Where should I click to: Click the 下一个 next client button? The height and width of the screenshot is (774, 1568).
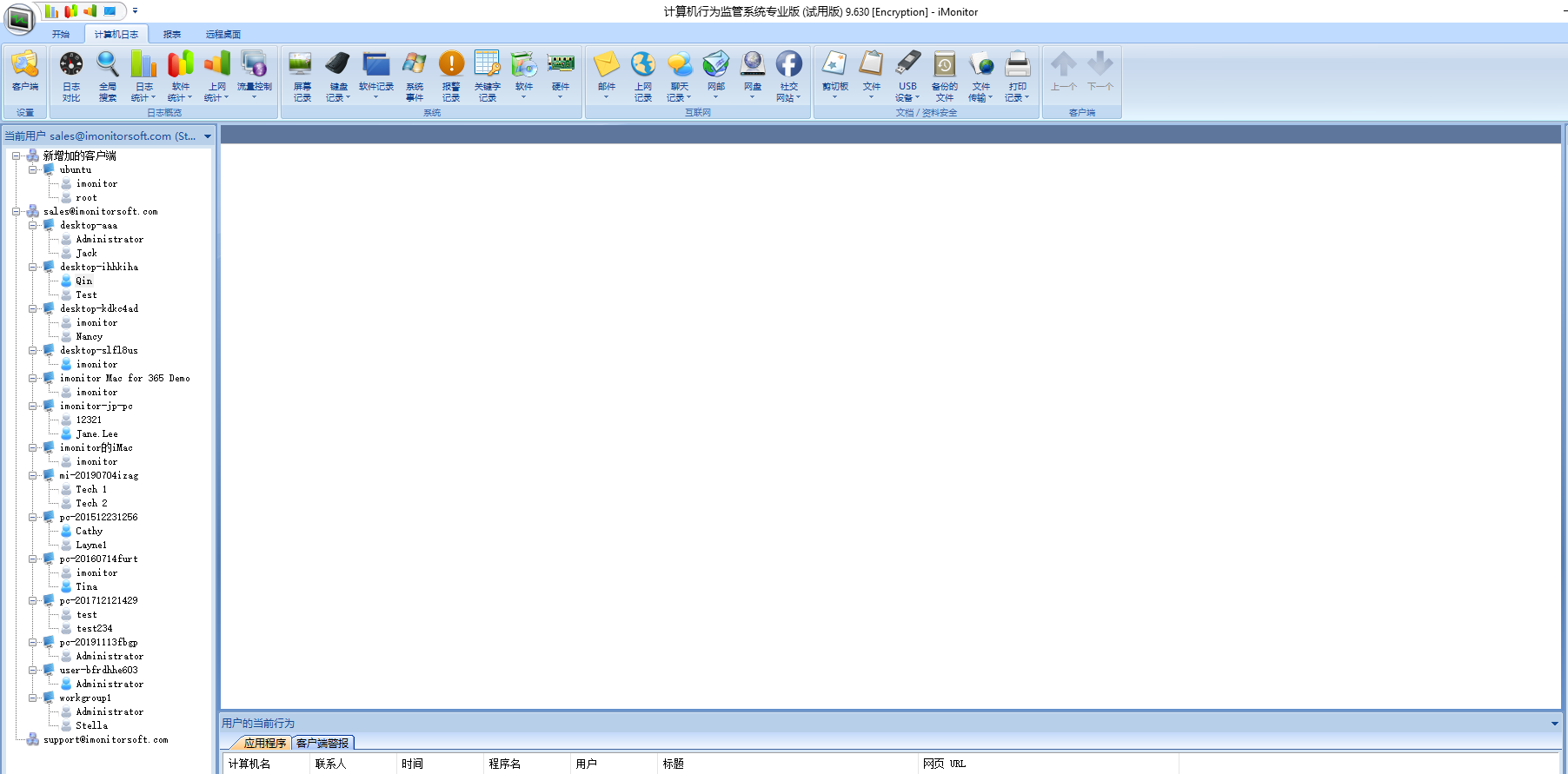click(1100, 71)
